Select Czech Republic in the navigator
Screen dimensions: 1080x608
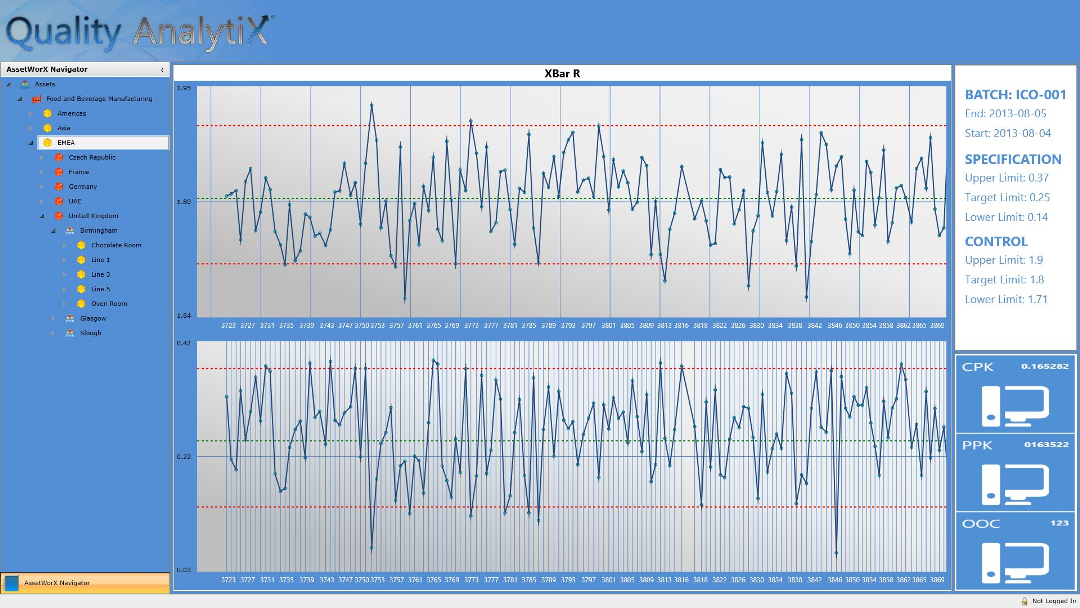92,158
